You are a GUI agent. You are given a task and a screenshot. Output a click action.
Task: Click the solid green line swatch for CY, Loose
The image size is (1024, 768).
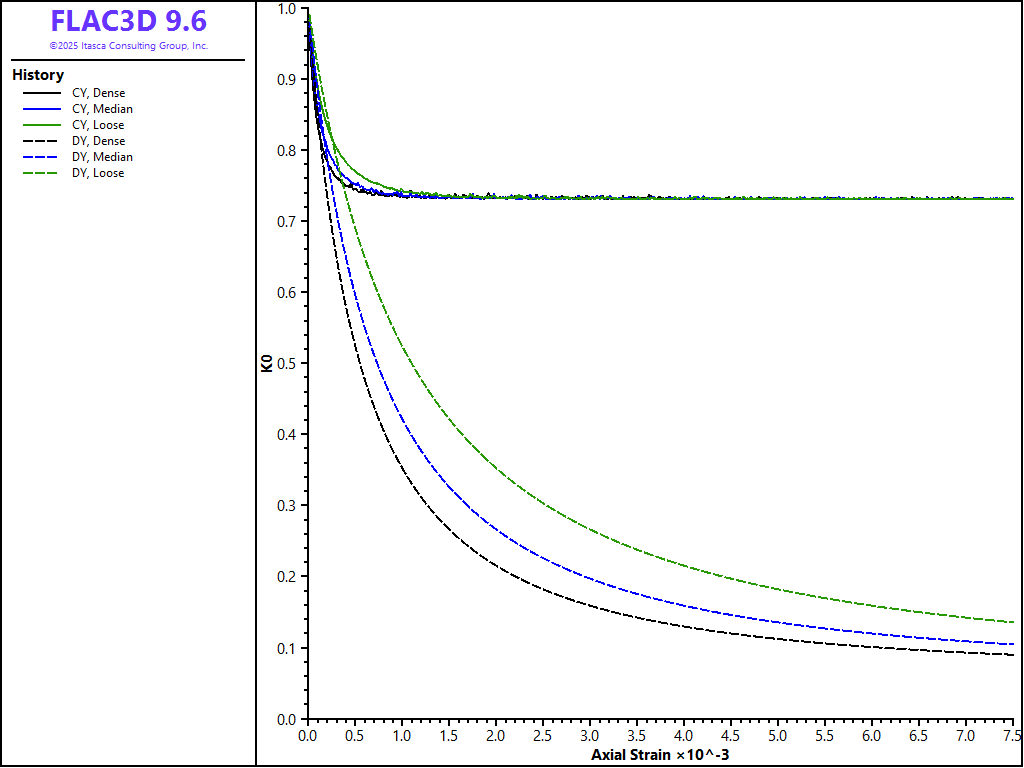click(42, 125)
